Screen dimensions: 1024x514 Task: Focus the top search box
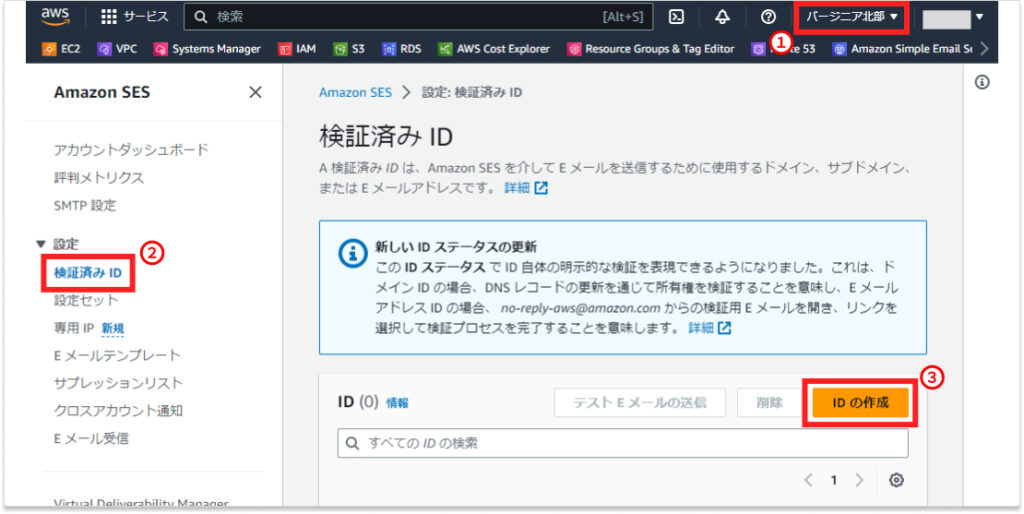(419, 17)
